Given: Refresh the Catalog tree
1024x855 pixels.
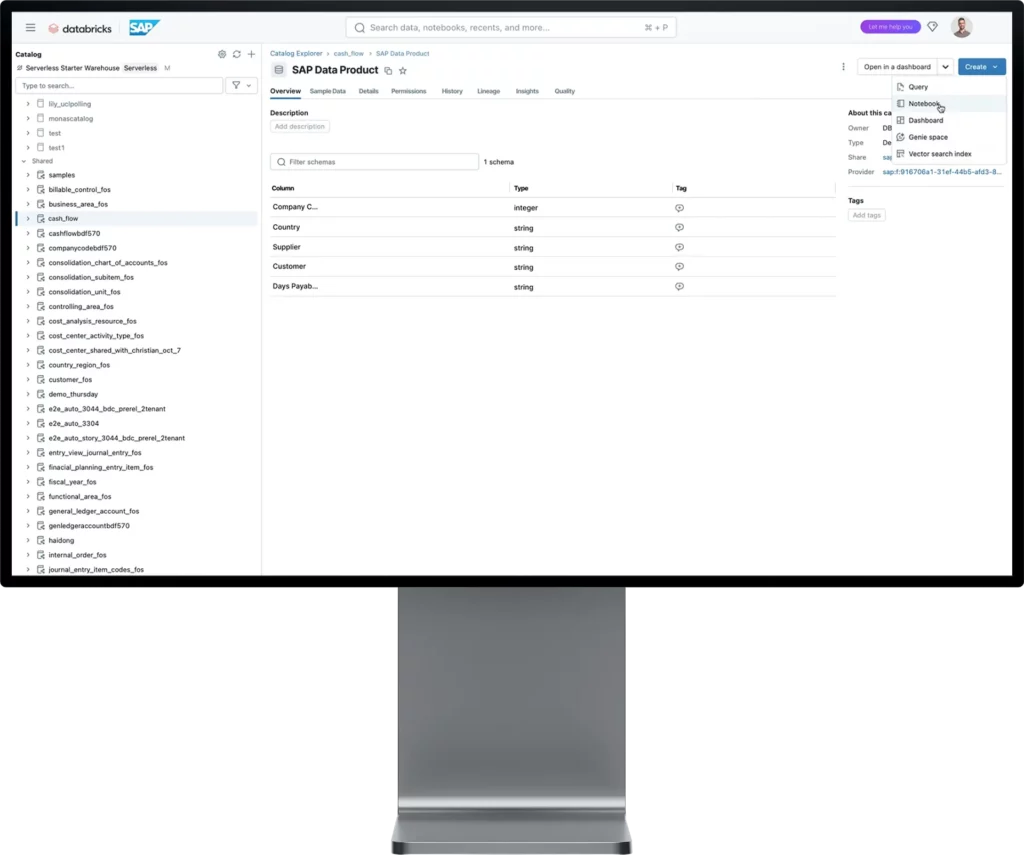Looking at the screenshot, I should (x=236, y=54).
